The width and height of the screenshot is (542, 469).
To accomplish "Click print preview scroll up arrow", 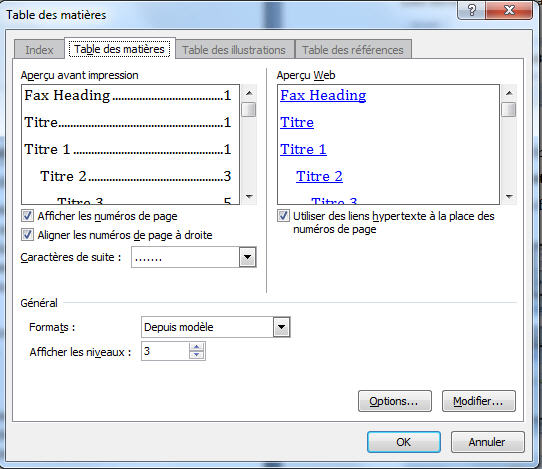I will [x=249, y=93].
